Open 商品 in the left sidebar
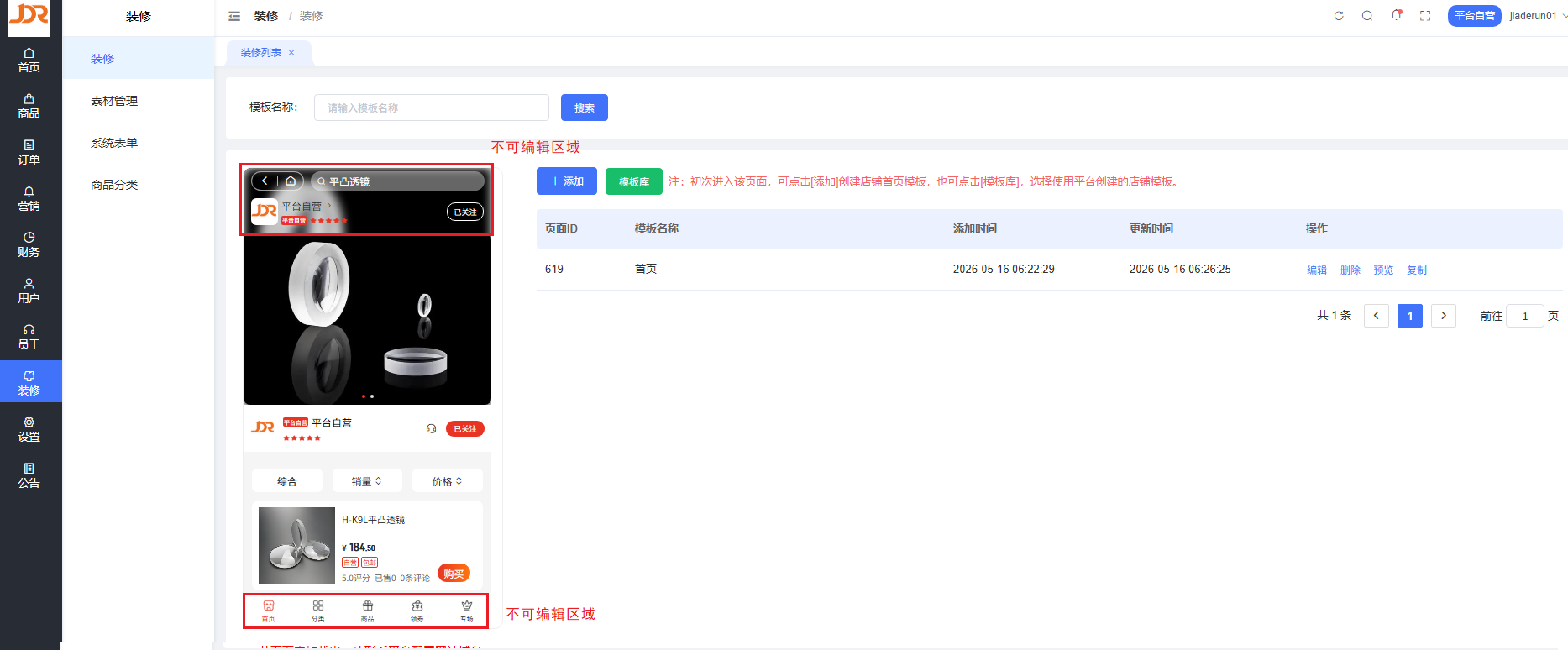Screen dimensions: 1568x650 click(29, 107)
